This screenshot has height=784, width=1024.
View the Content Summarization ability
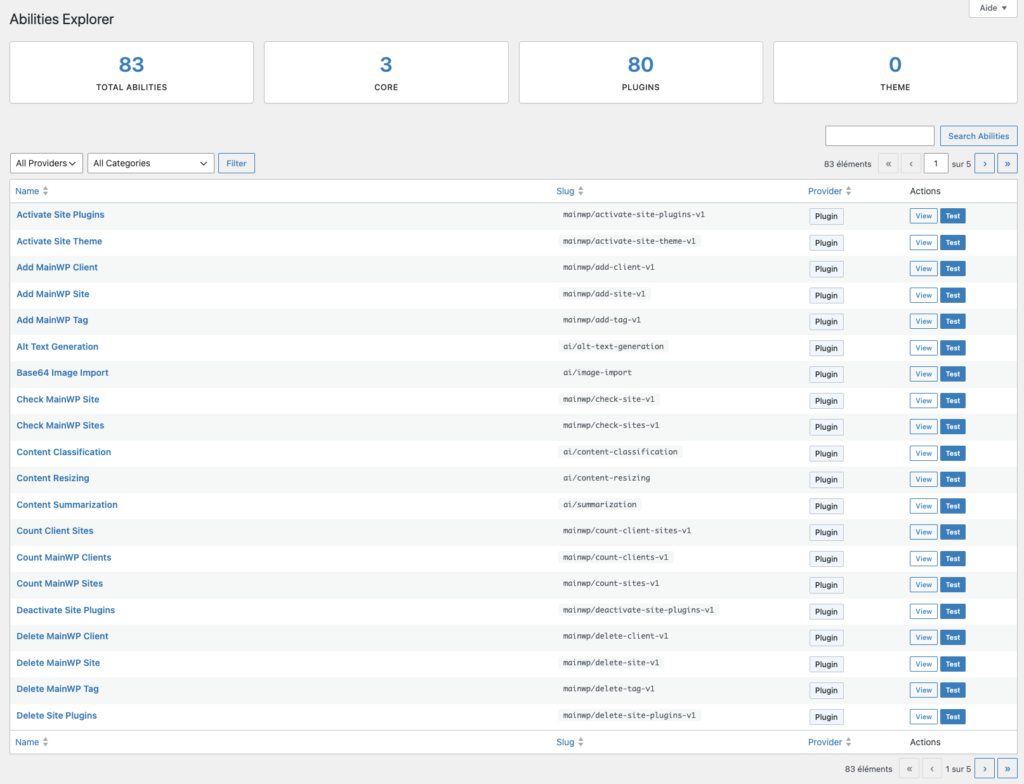pyautogui.click(x=923, y=506)
